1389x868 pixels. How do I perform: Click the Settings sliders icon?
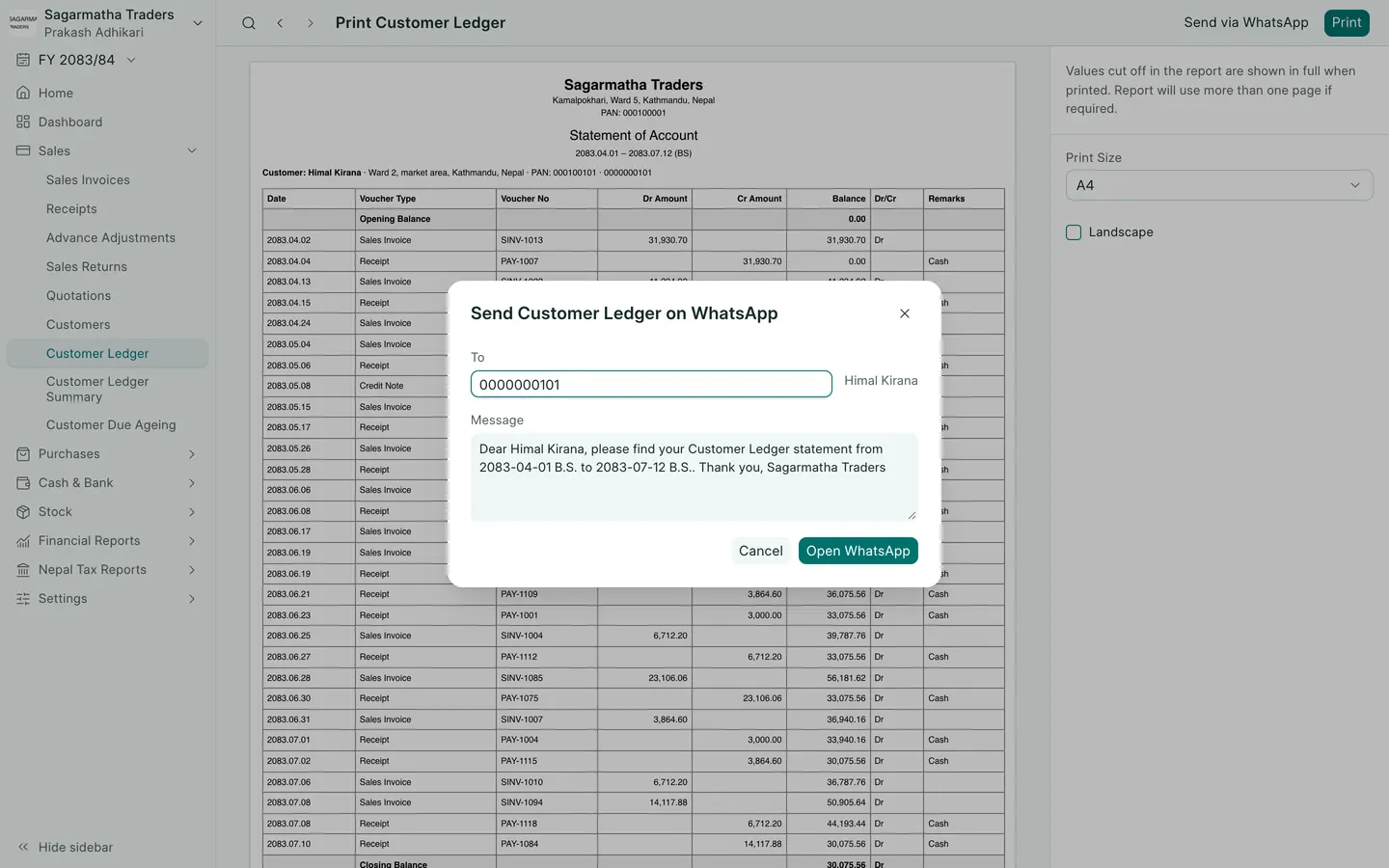tap(23, 599)
